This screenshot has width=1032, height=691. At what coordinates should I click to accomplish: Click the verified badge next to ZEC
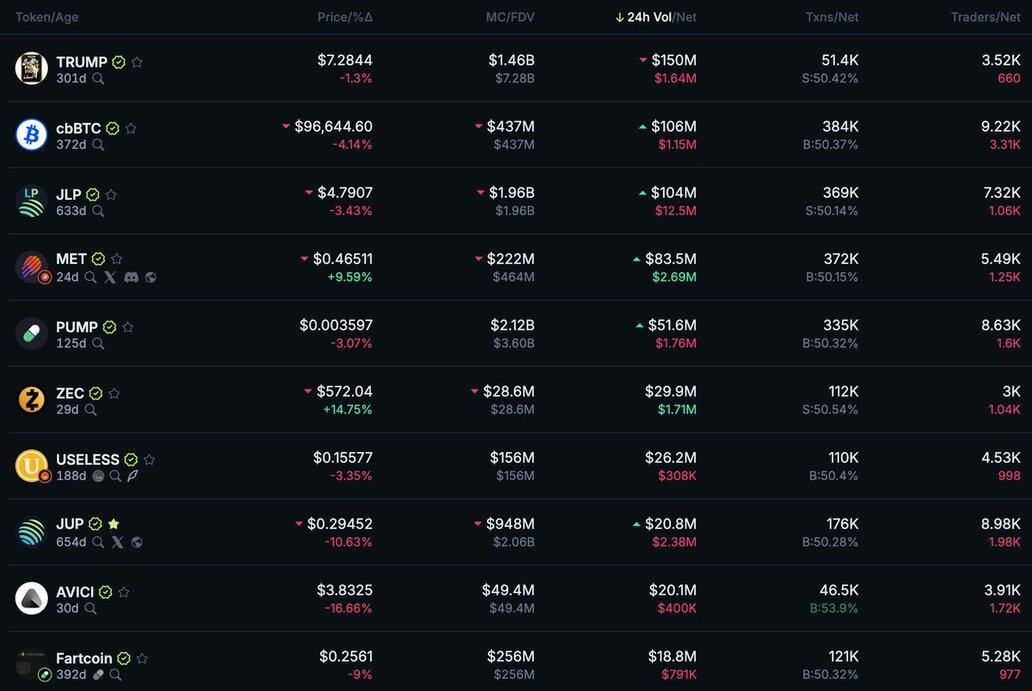pos(96,393)
